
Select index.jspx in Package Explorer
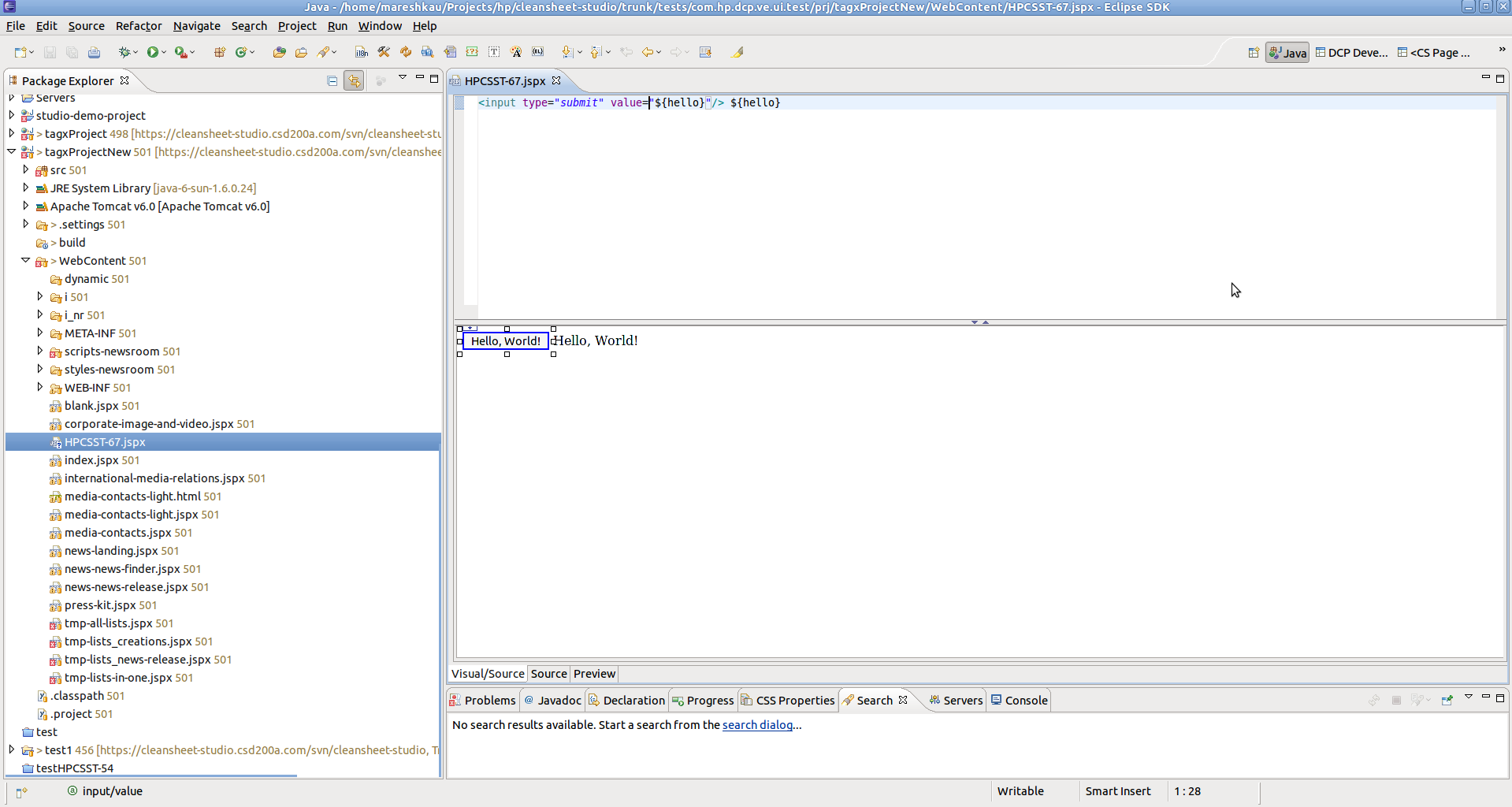[91, 460]
